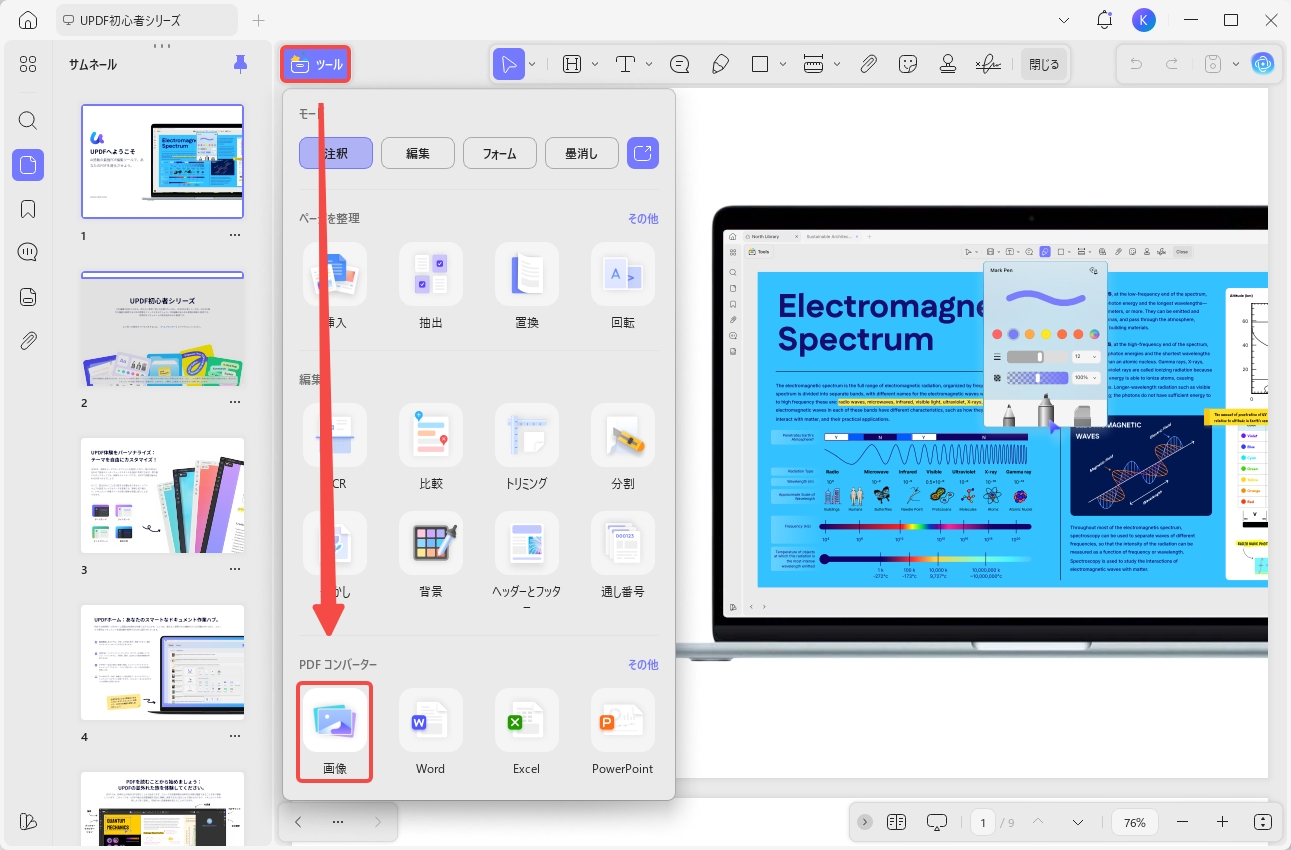Check notifications with the bell icon
The height and width of the screenshot is (850, 1291).
[x=1104, y=20]
